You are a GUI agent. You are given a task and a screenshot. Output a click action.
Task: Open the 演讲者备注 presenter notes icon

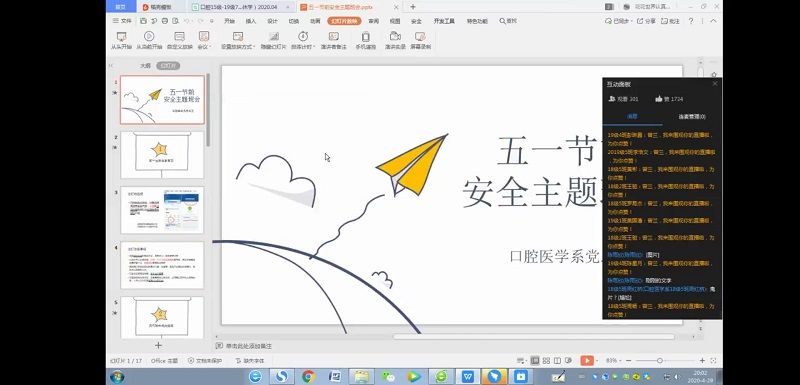(334, 36)
